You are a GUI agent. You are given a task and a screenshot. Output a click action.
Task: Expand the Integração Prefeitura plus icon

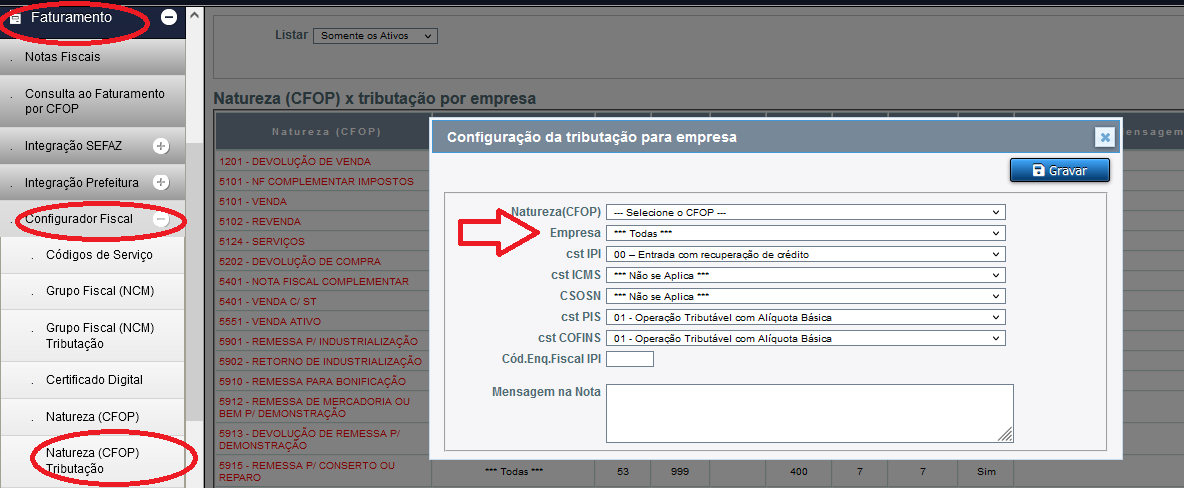pyautogui.click(x=160, y=182)
